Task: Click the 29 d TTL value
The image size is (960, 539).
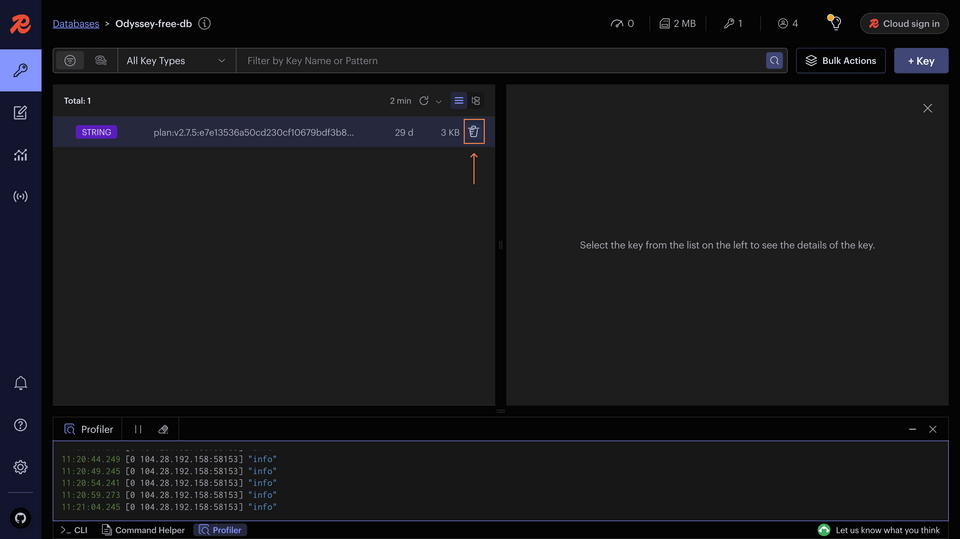Action: click(x=404, y=132)
